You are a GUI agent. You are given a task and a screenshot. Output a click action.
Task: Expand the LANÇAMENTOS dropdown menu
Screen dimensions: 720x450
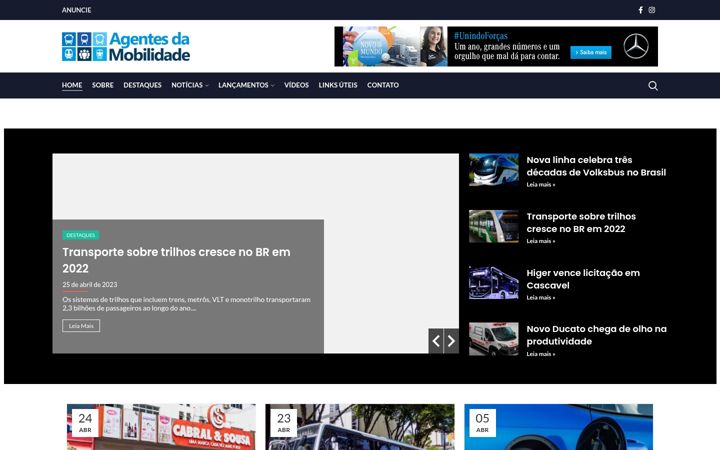pos(246,85)
